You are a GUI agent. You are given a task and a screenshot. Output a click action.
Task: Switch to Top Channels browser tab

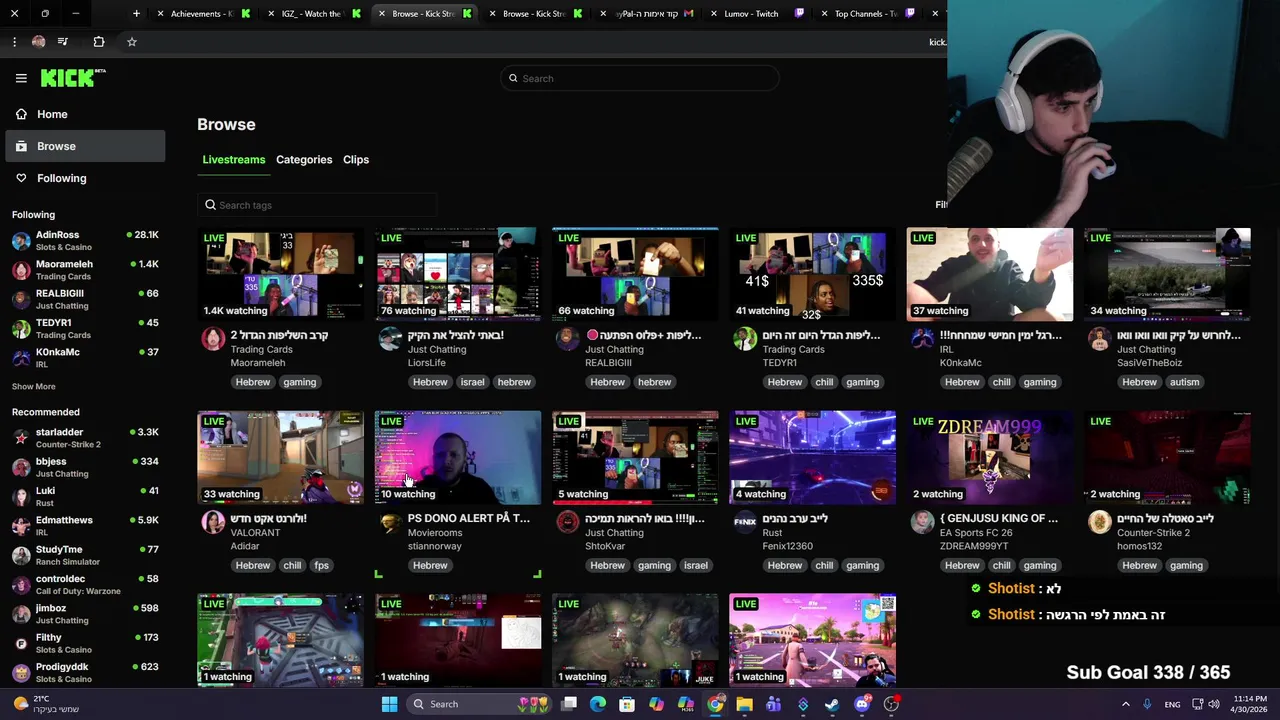866,13
